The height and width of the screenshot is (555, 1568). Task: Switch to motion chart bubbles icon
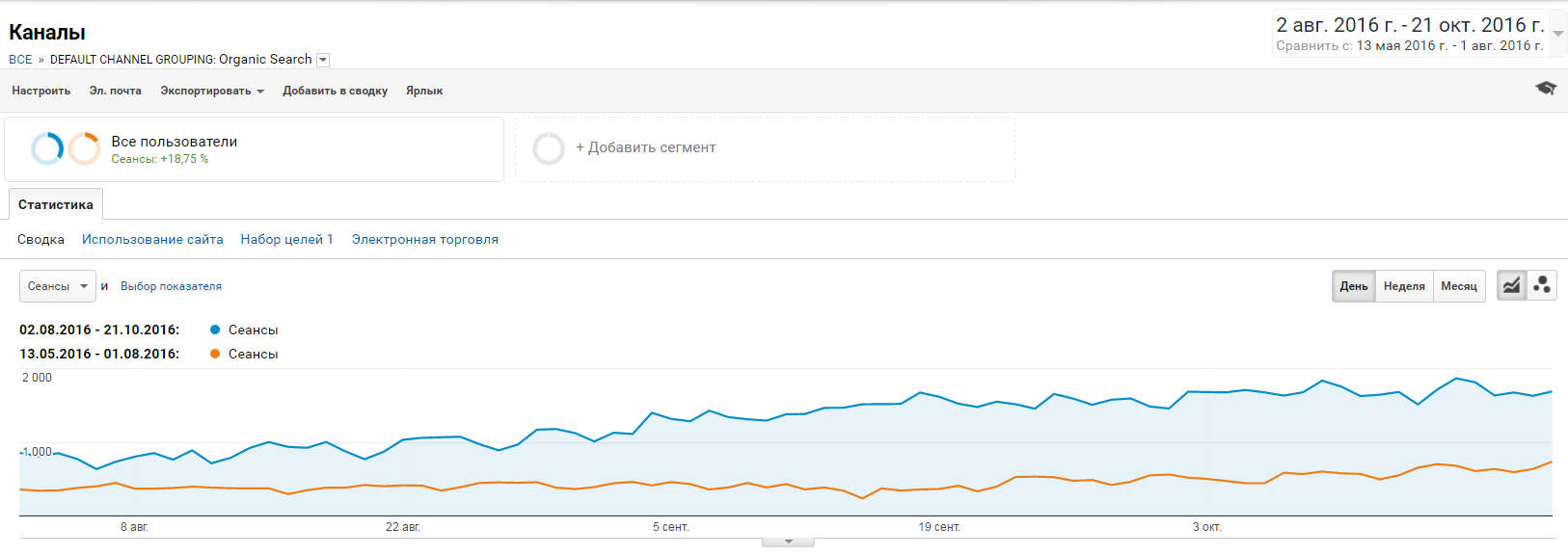[x=1542, y=286]
